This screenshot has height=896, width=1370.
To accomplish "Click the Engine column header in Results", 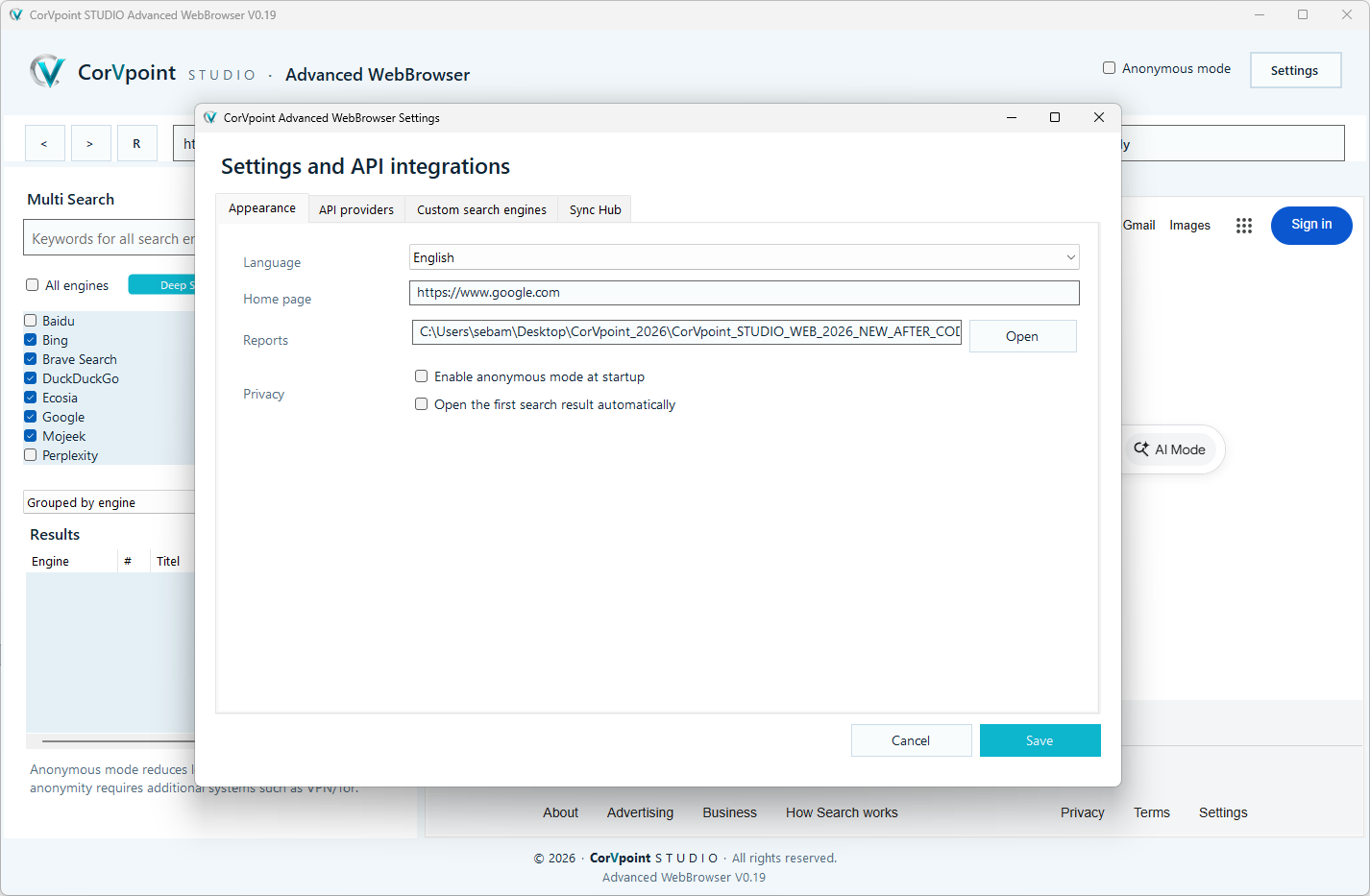I will 71,561.
